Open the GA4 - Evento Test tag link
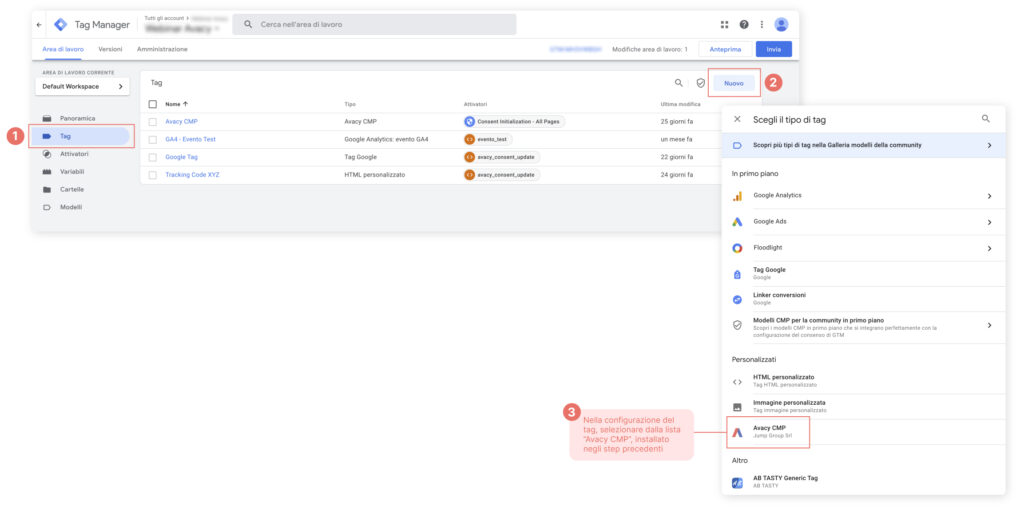This screenshot has height=513, width=1024. (190, 140)
